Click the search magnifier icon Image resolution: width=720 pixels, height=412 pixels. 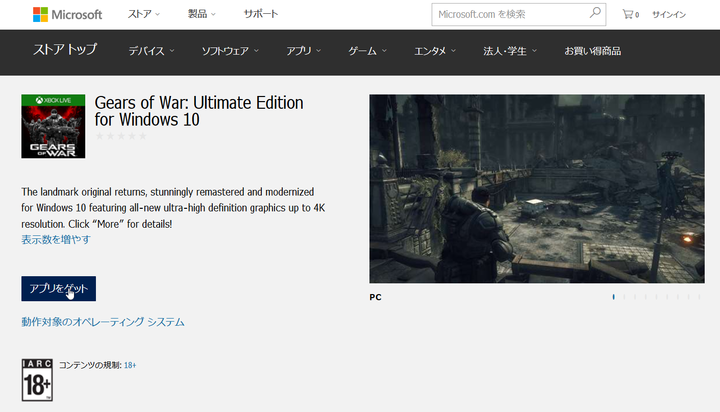(595, 13)
